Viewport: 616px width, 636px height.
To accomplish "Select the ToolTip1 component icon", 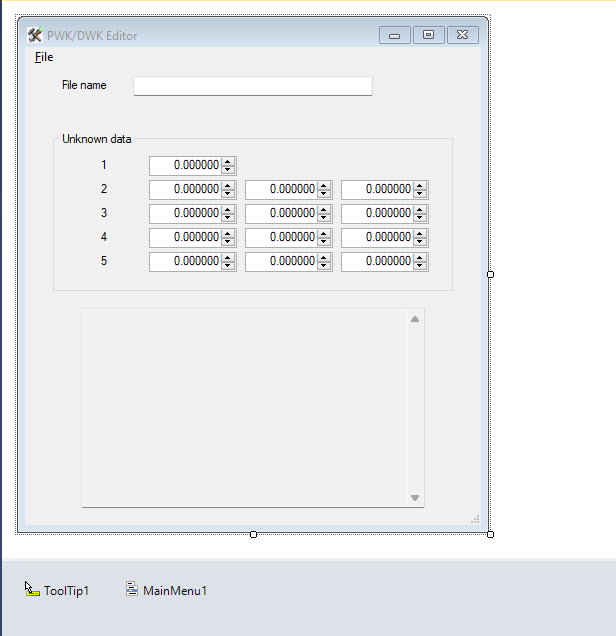I will point(32,590).
